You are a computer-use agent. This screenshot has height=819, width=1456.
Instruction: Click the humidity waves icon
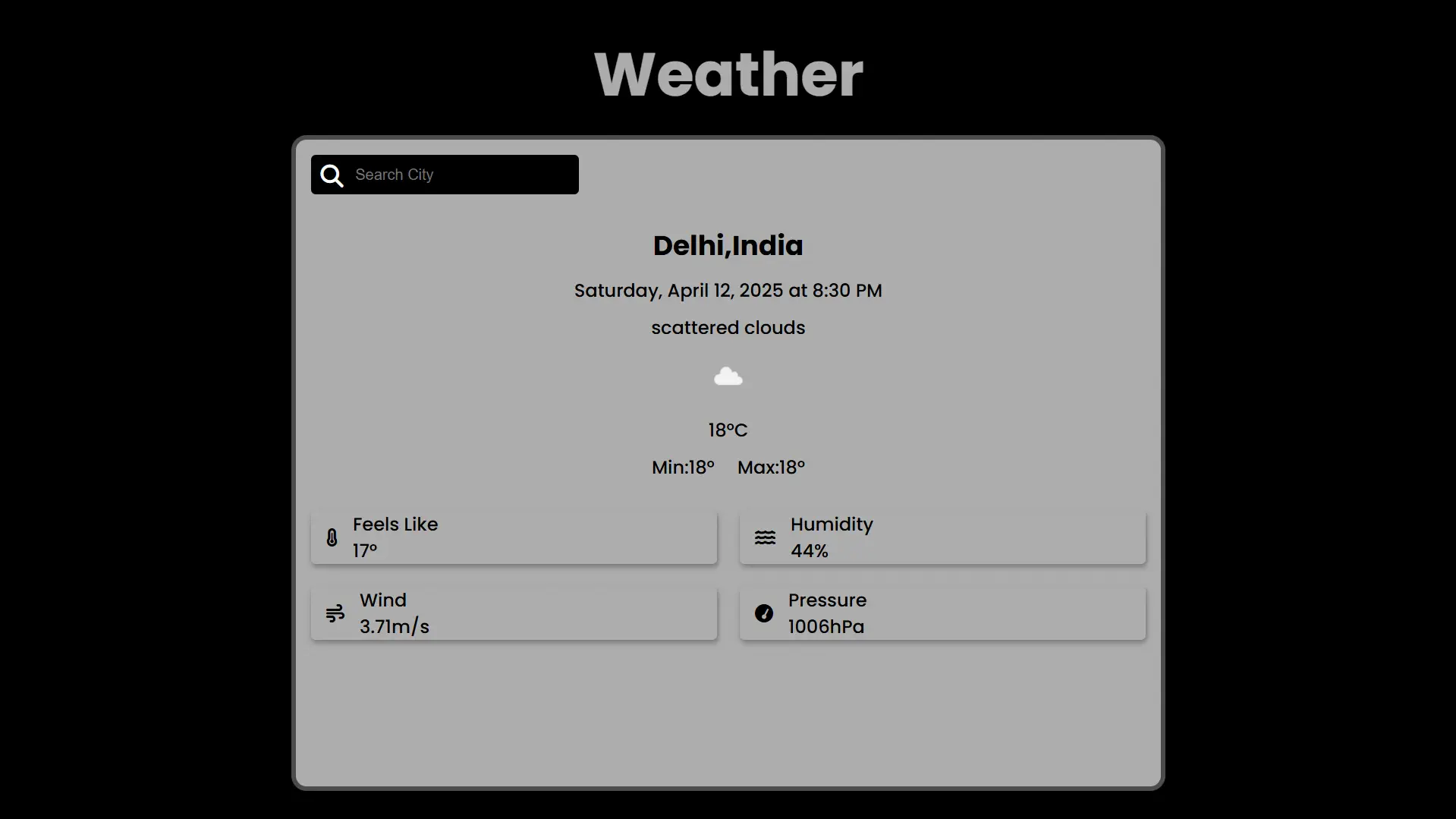pos(765,538)
